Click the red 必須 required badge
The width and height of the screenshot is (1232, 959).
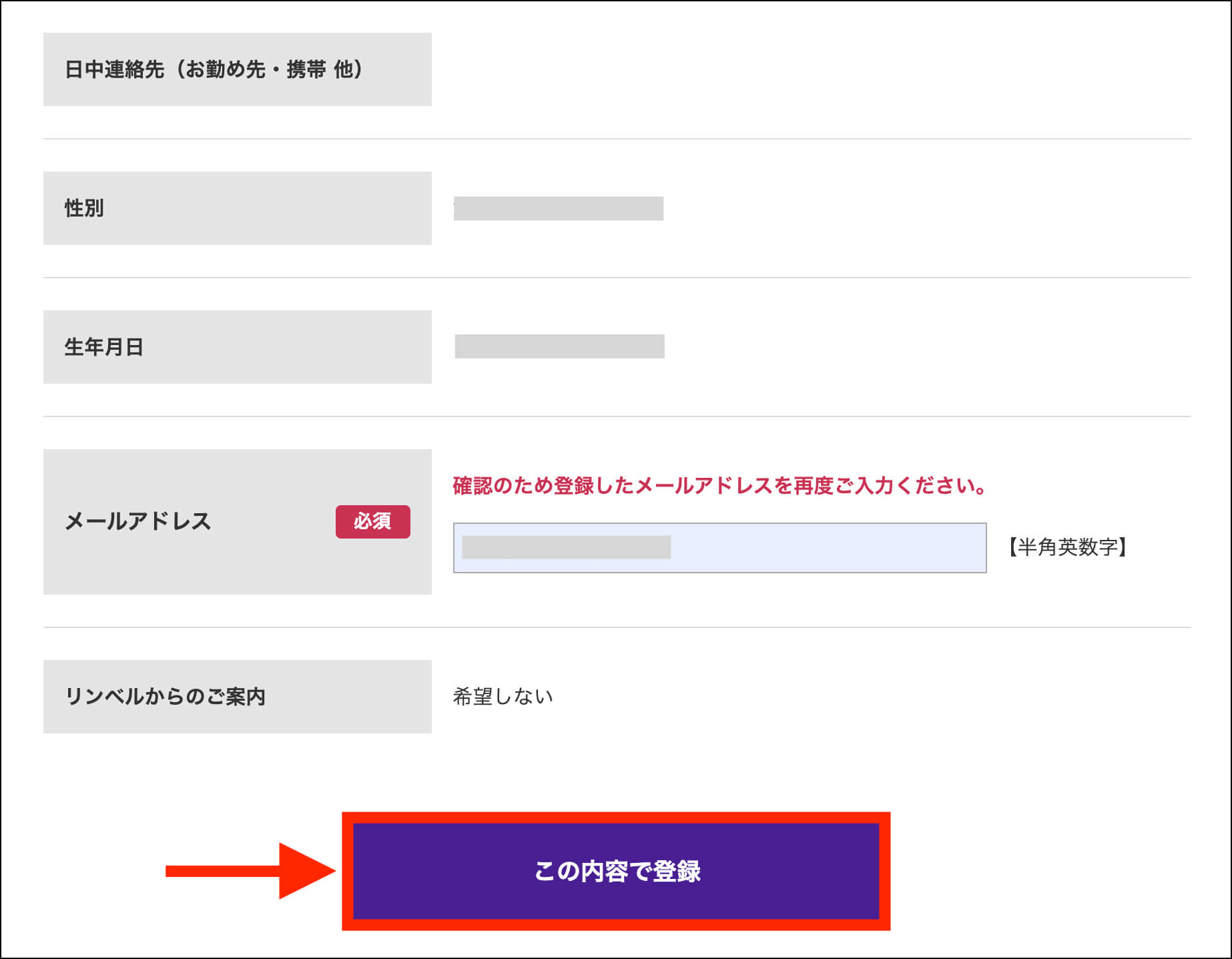click(x=372, y=521)
